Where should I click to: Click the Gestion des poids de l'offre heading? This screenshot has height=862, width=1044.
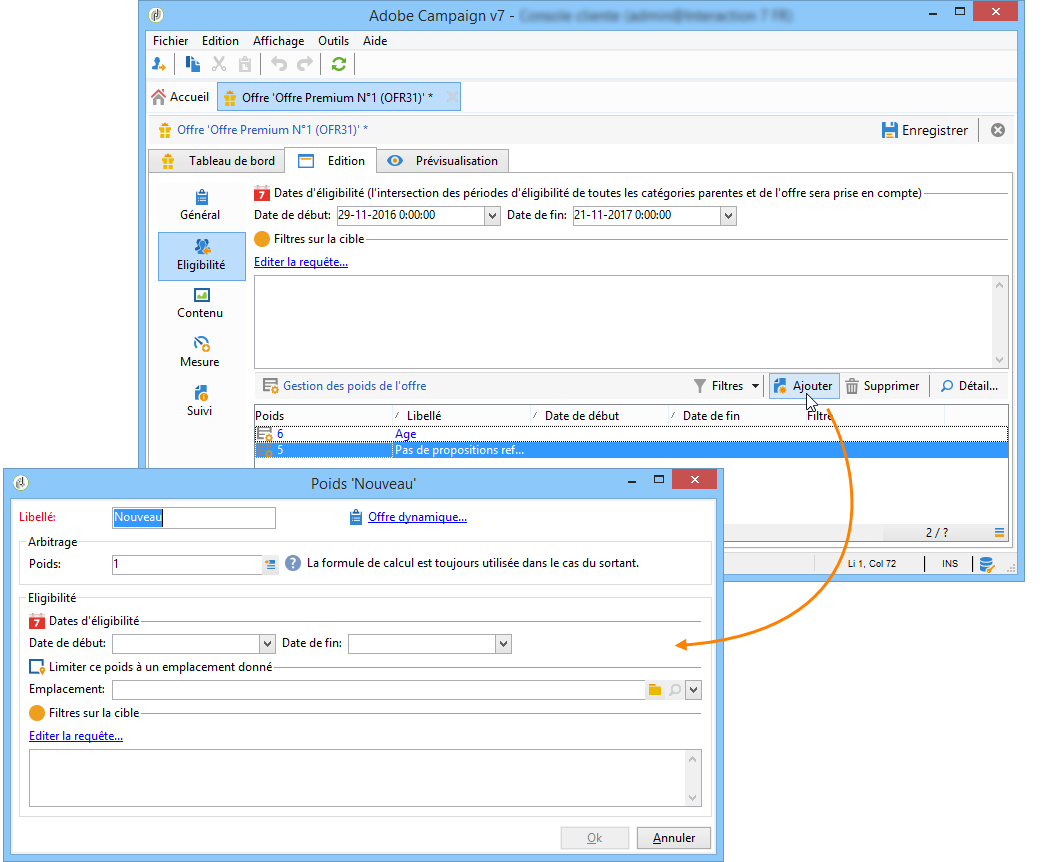pos(354,385)
